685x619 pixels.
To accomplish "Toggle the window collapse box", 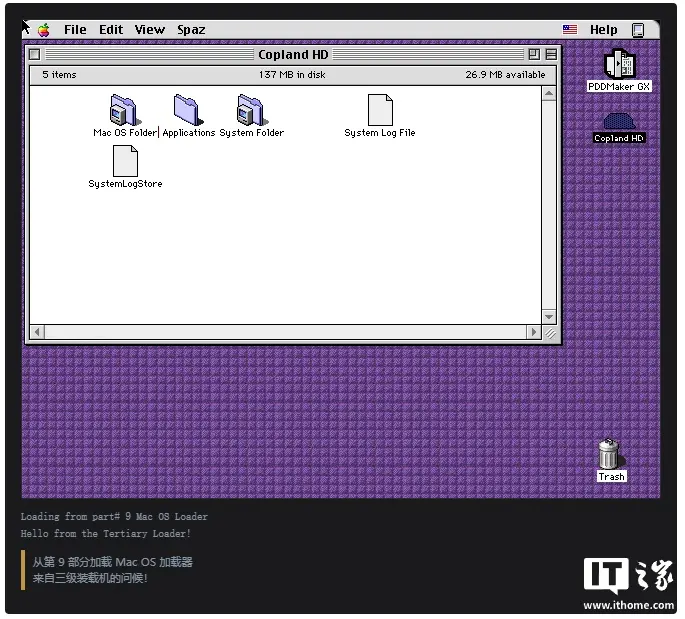I will tap(551, 54).
